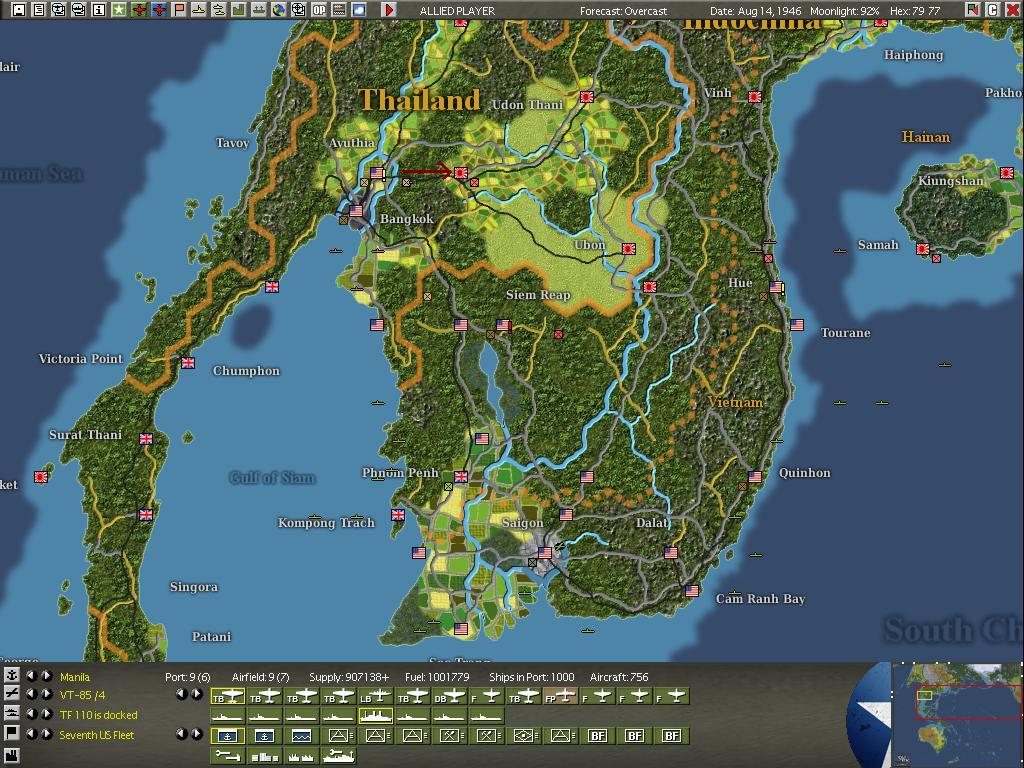Click the 'Airfield: 9 (7)' readout
Screen dimensions: 1024x768
pyautogui.click(x=261, y=677)
